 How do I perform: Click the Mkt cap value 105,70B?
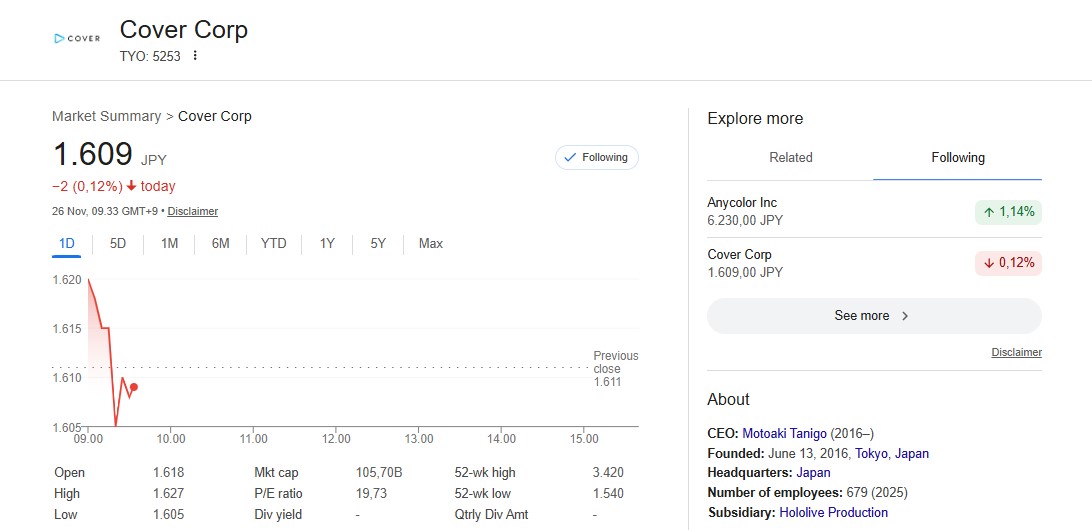point(379,473)
